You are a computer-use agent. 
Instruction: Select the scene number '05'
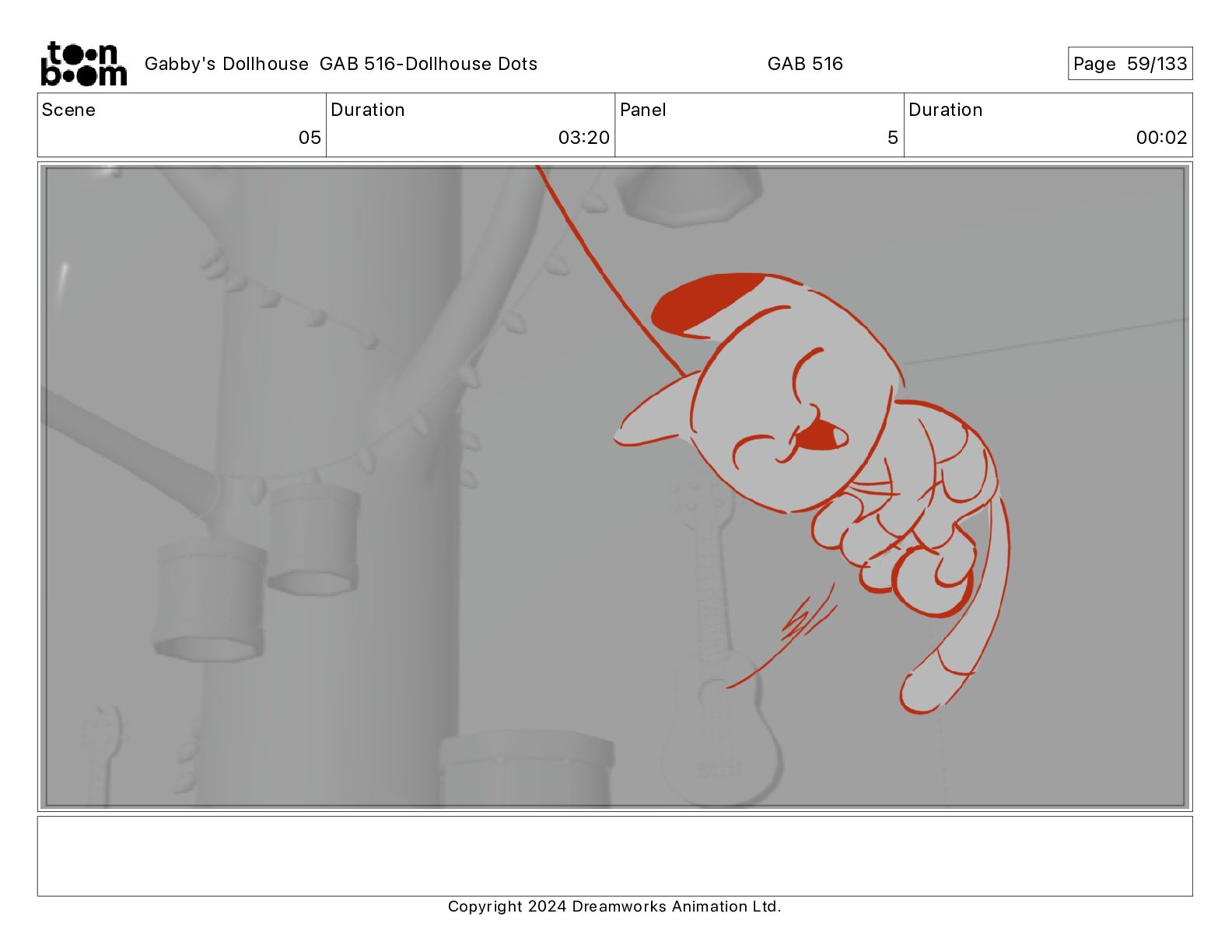[x=310, y=138]
